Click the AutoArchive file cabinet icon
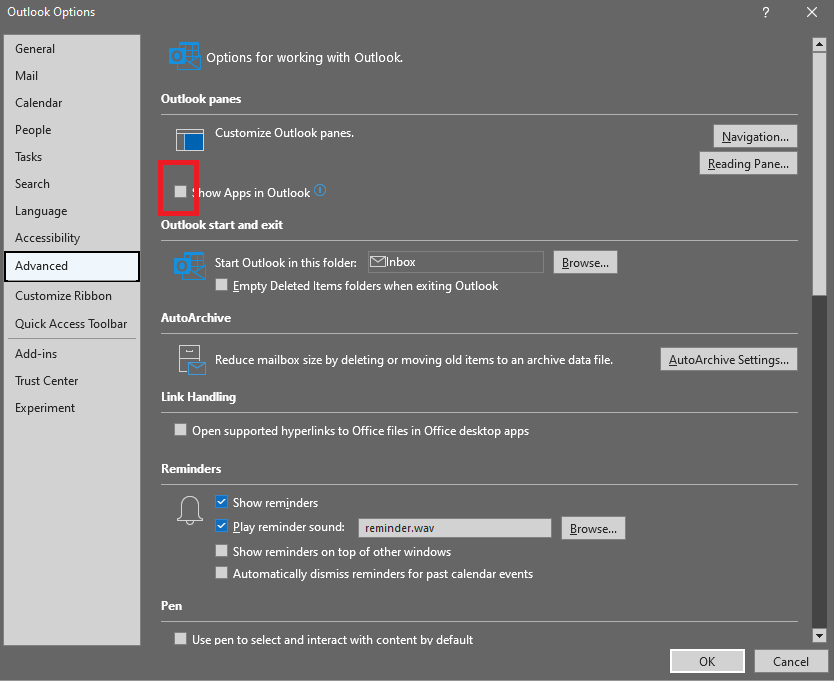This screenshot has height=681, width=834. click(192, 360)
